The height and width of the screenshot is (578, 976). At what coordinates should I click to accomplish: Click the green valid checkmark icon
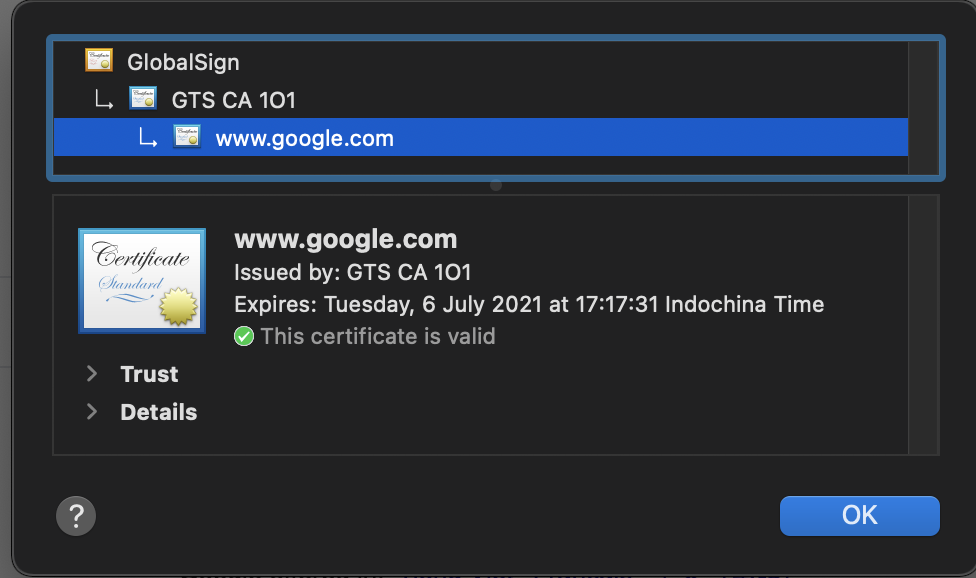[244, 336]
